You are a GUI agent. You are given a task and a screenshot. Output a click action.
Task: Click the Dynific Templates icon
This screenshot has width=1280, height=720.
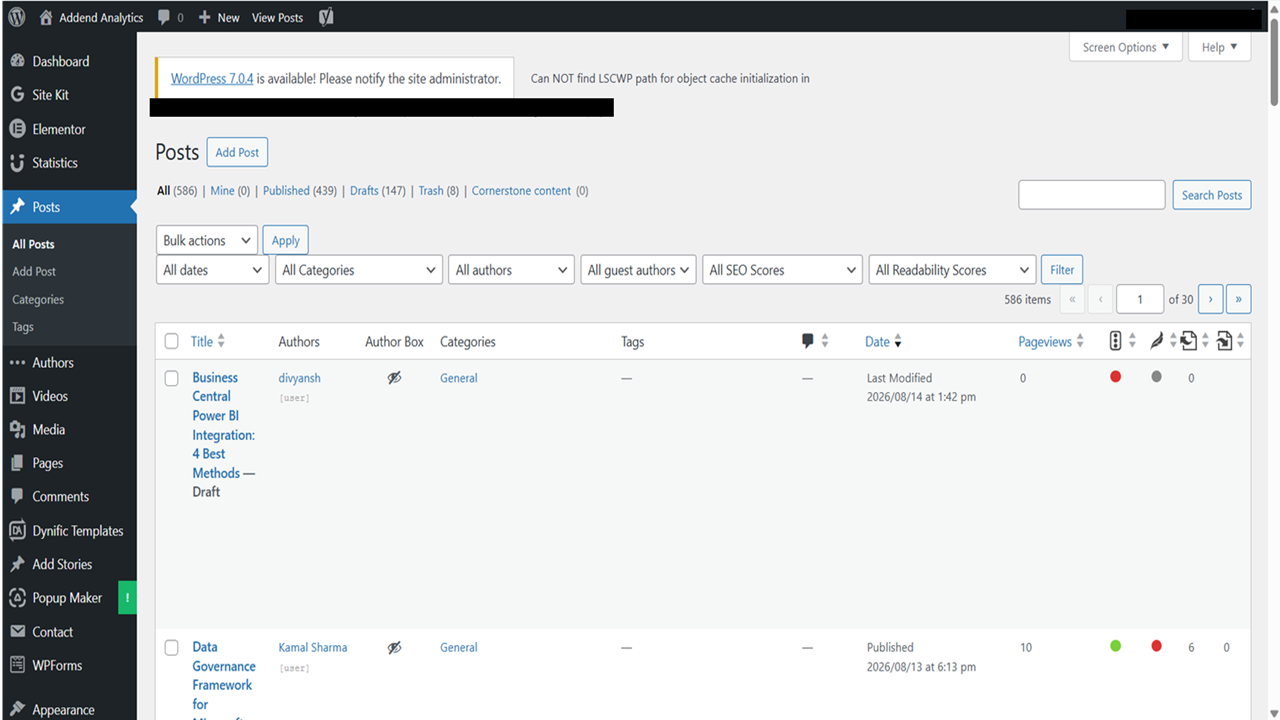point(17,531)
